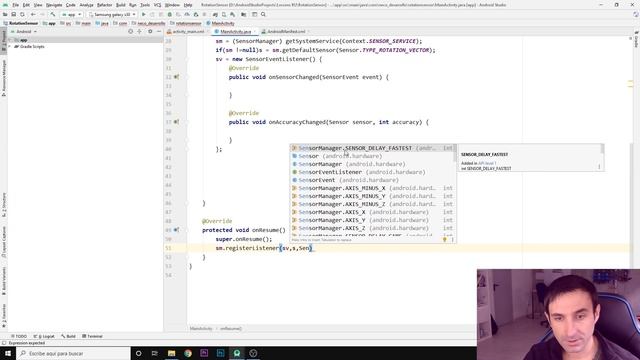Toggle the Structure side panel

coord(4,205)
